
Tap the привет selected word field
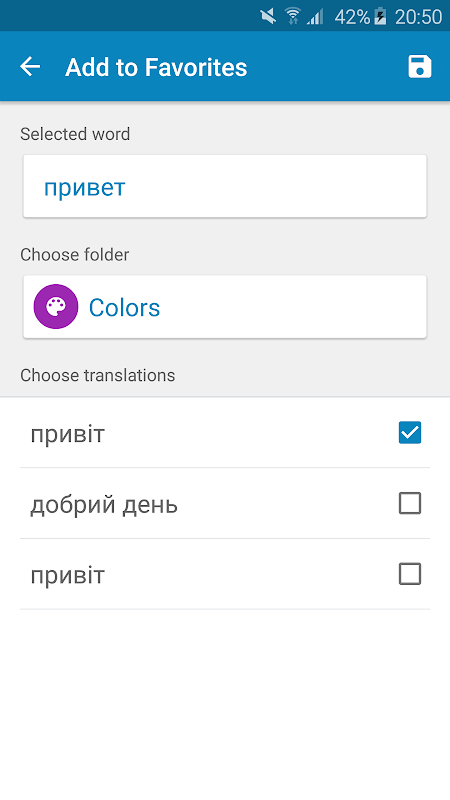point(224,186)
